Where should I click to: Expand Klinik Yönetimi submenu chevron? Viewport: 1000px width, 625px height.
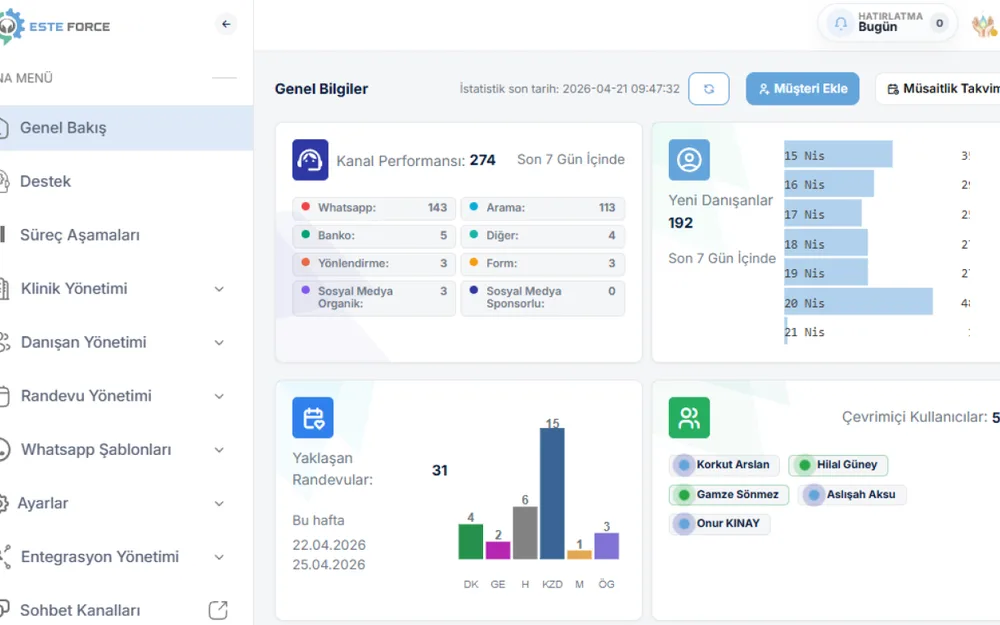pos(219,289)
